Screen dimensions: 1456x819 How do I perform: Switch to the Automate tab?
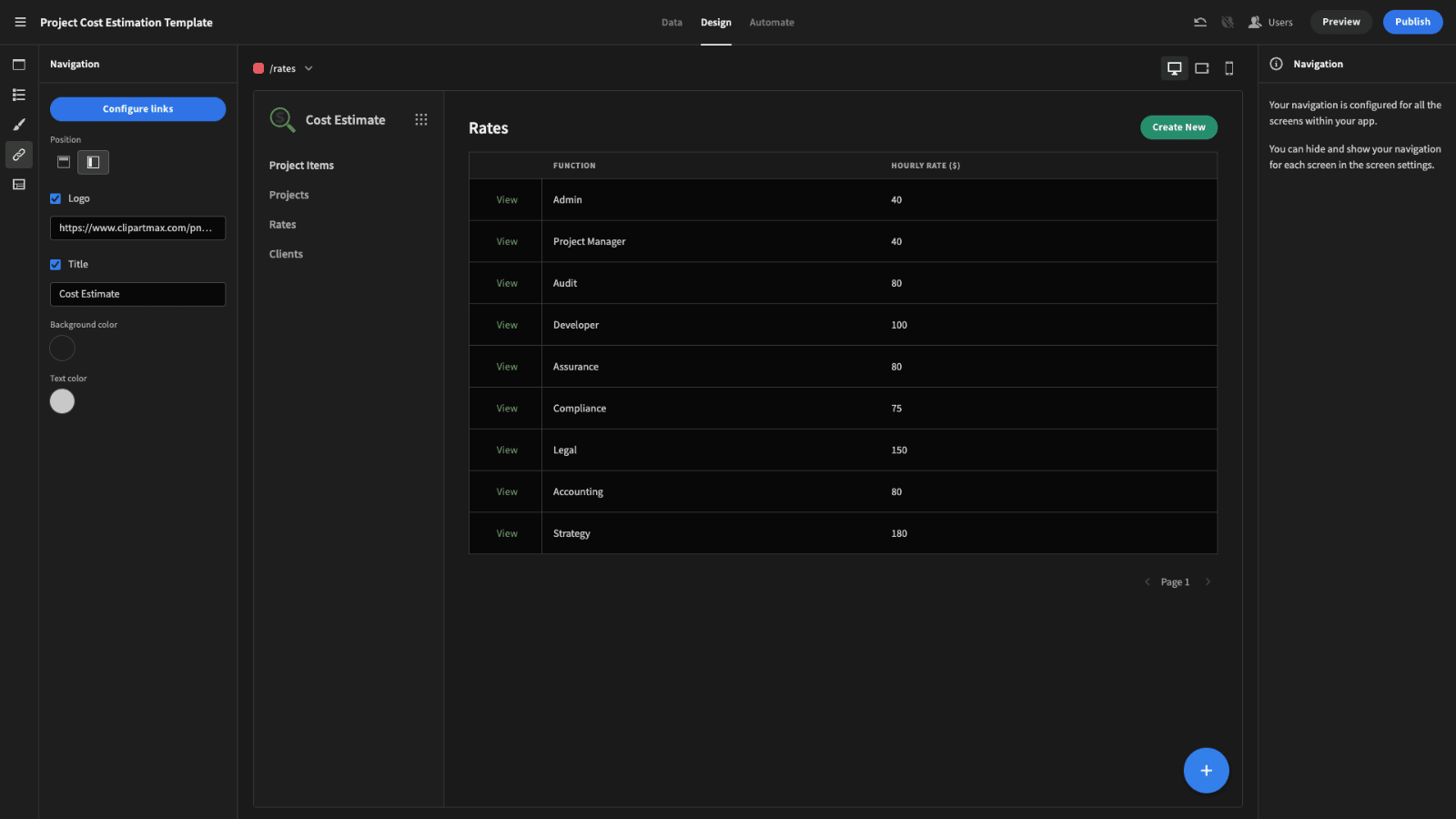tap(772, 23)
